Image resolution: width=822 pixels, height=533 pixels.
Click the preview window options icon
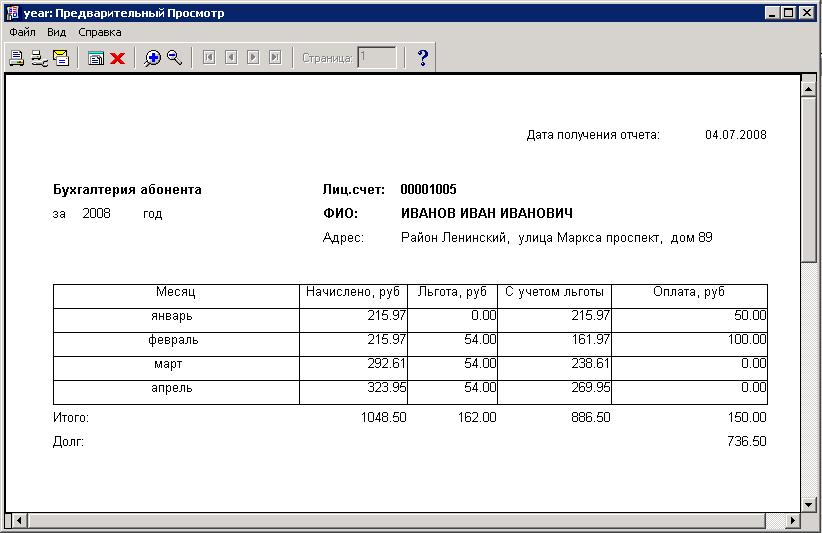95,58
